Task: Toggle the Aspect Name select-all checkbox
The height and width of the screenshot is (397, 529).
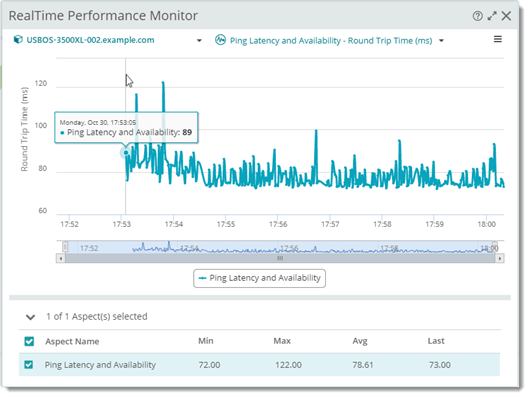Action: pyautogui.click(x=29, y=341)
